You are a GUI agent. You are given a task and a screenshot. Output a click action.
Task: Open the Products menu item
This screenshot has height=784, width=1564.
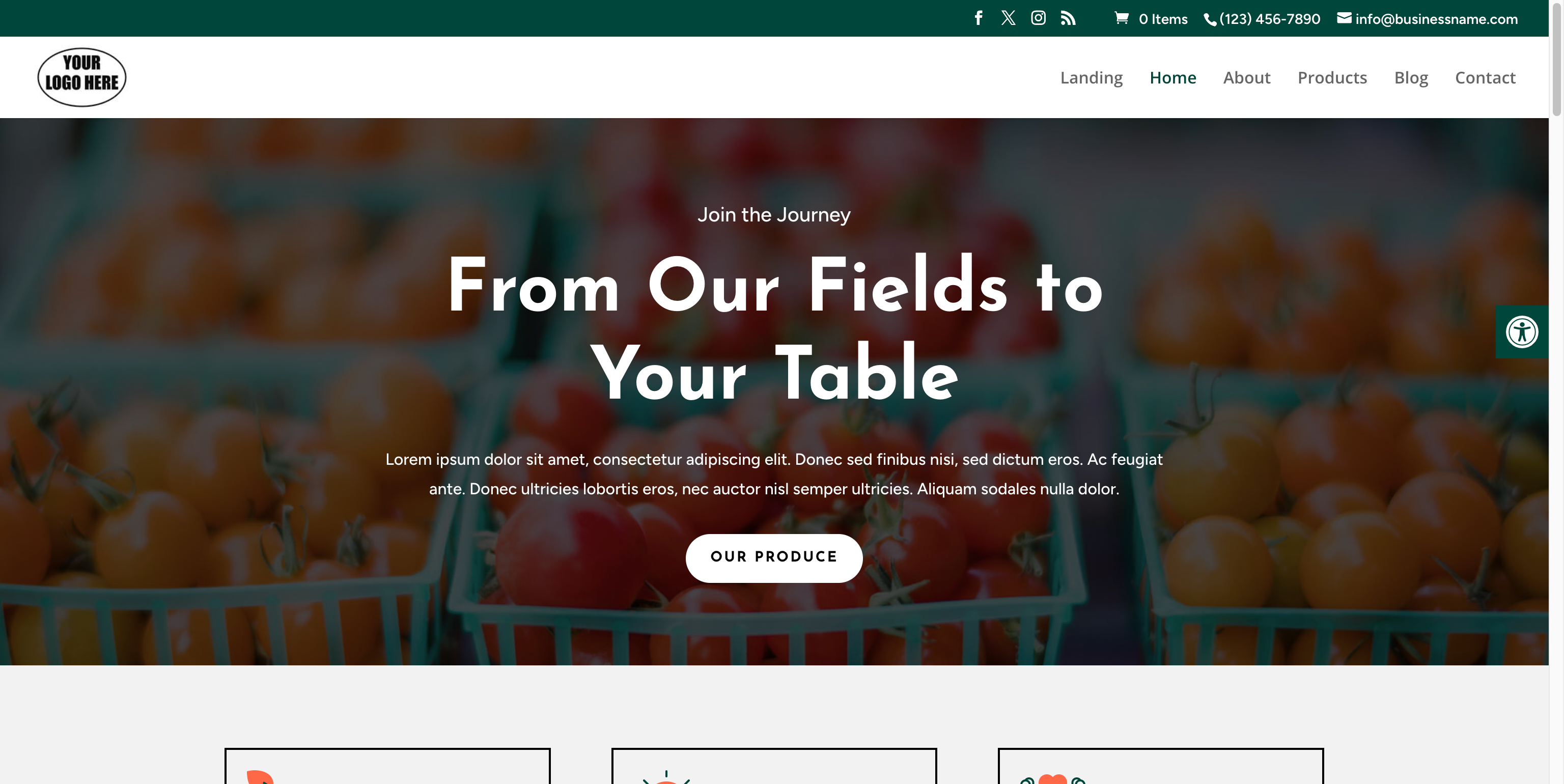click(x=1332, y=78)
